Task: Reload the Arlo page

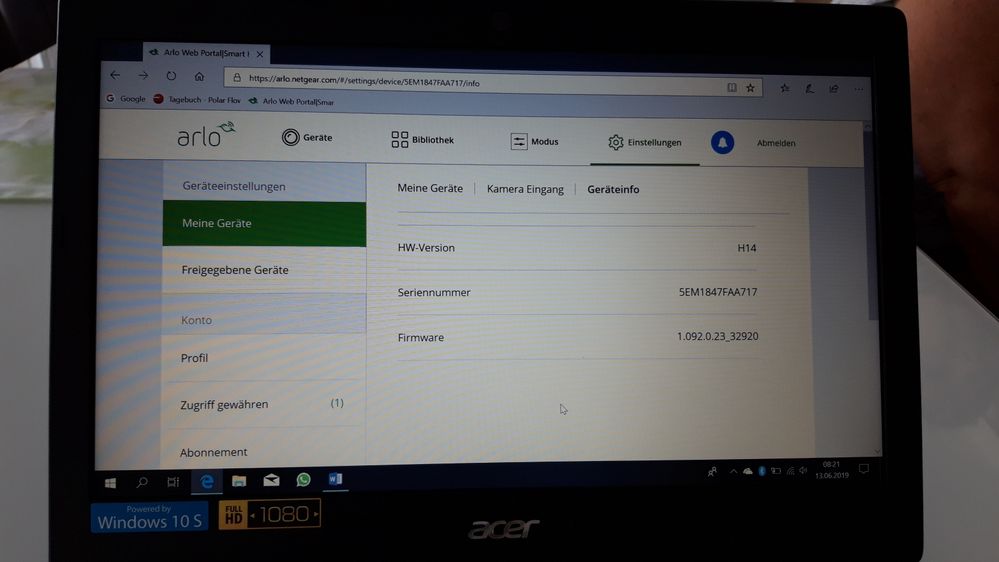Action: (x=171, y=76)
